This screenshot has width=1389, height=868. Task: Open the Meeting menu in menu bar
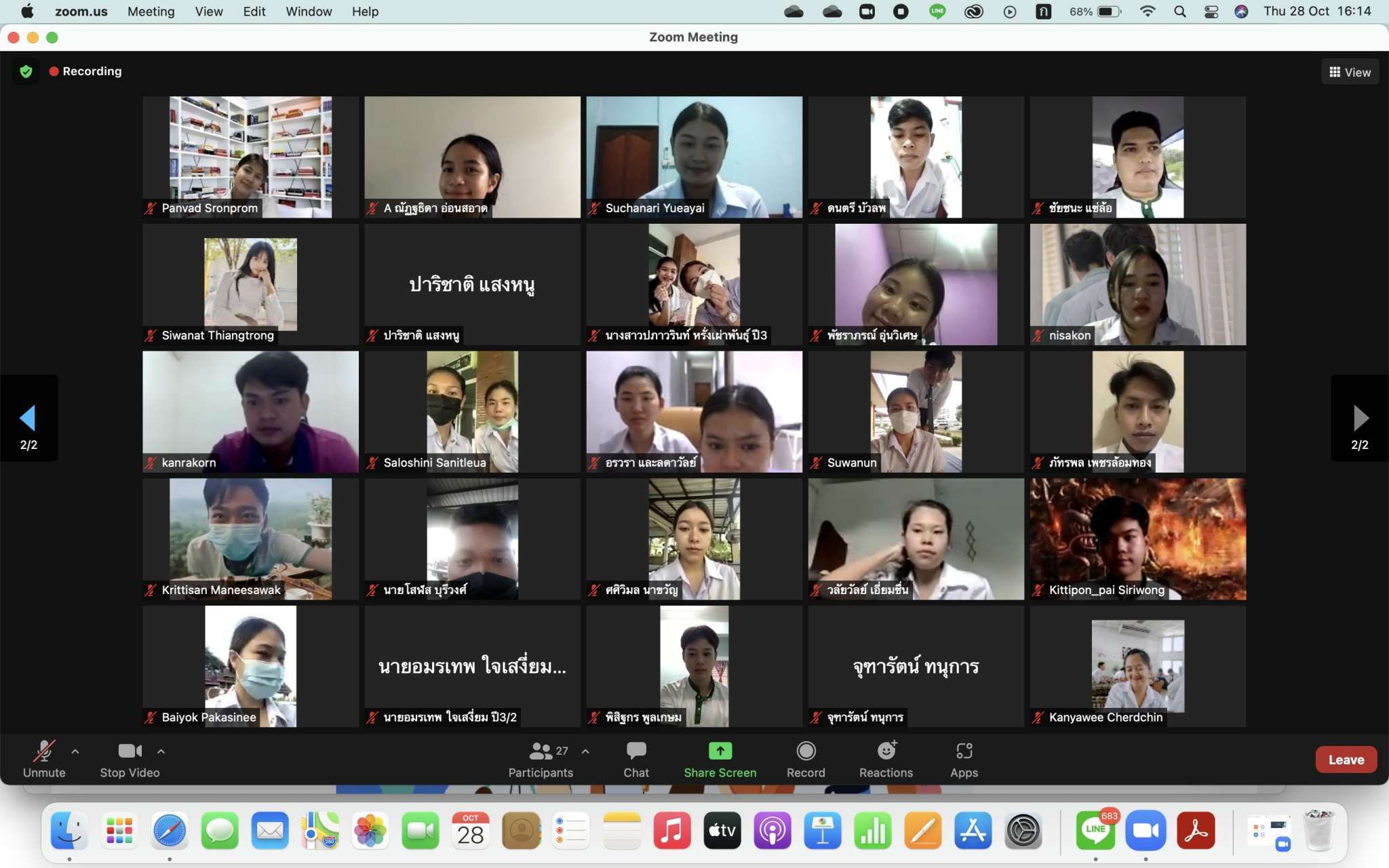click(151, 12)
